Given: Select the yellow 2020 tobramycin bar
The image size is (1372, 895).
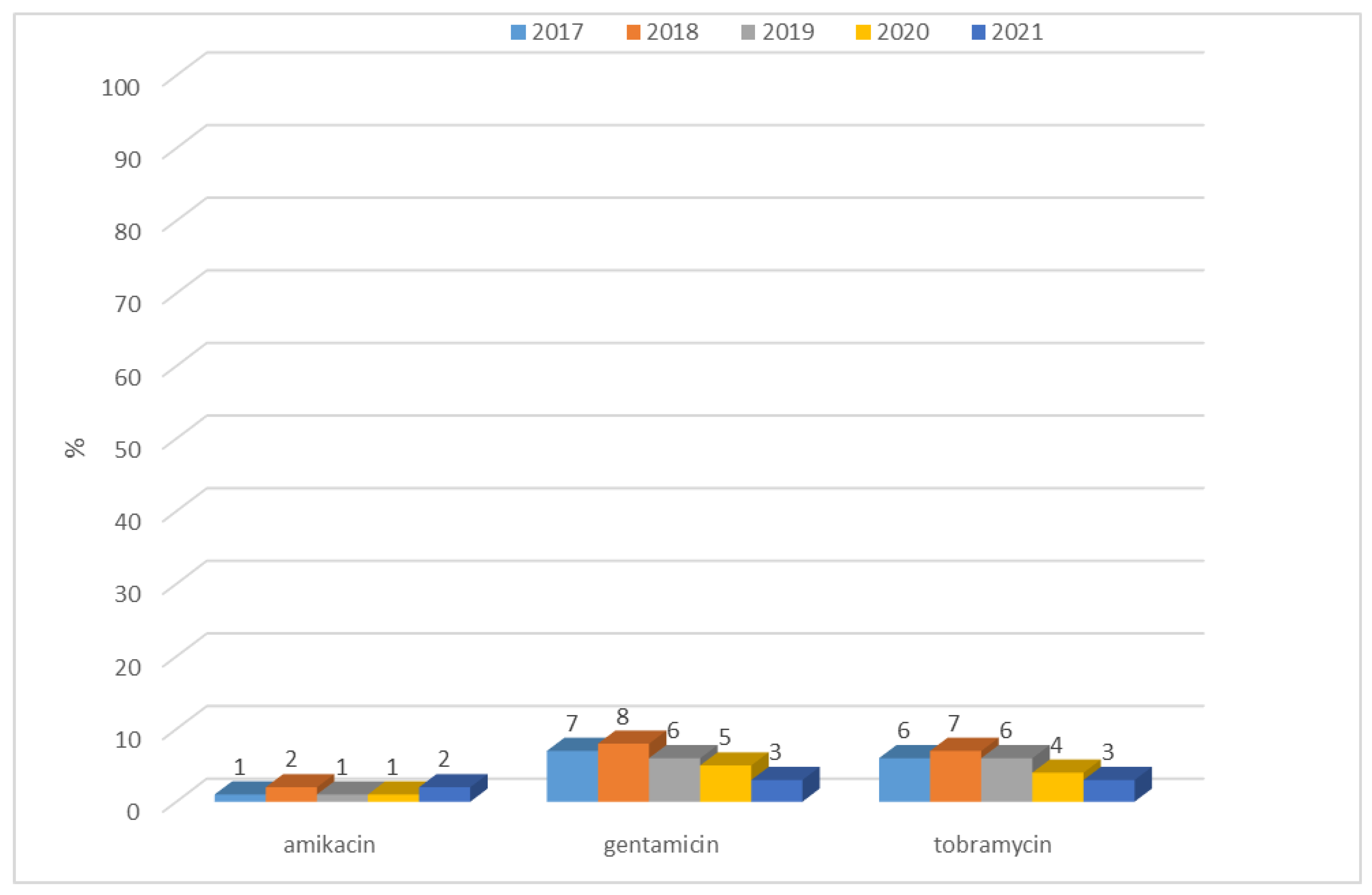Looking at the screenshot, I should coord(1057,787).
